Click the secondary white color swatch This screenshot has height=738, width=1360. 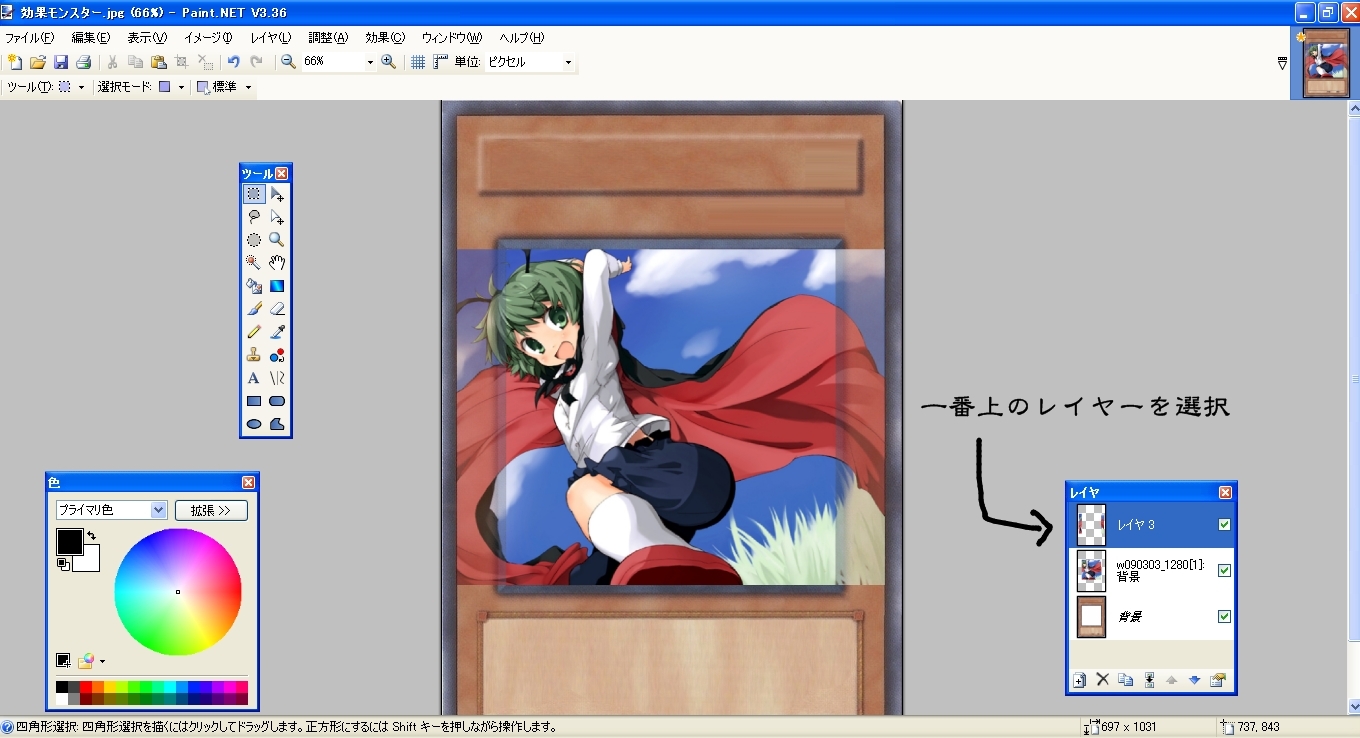89,561
